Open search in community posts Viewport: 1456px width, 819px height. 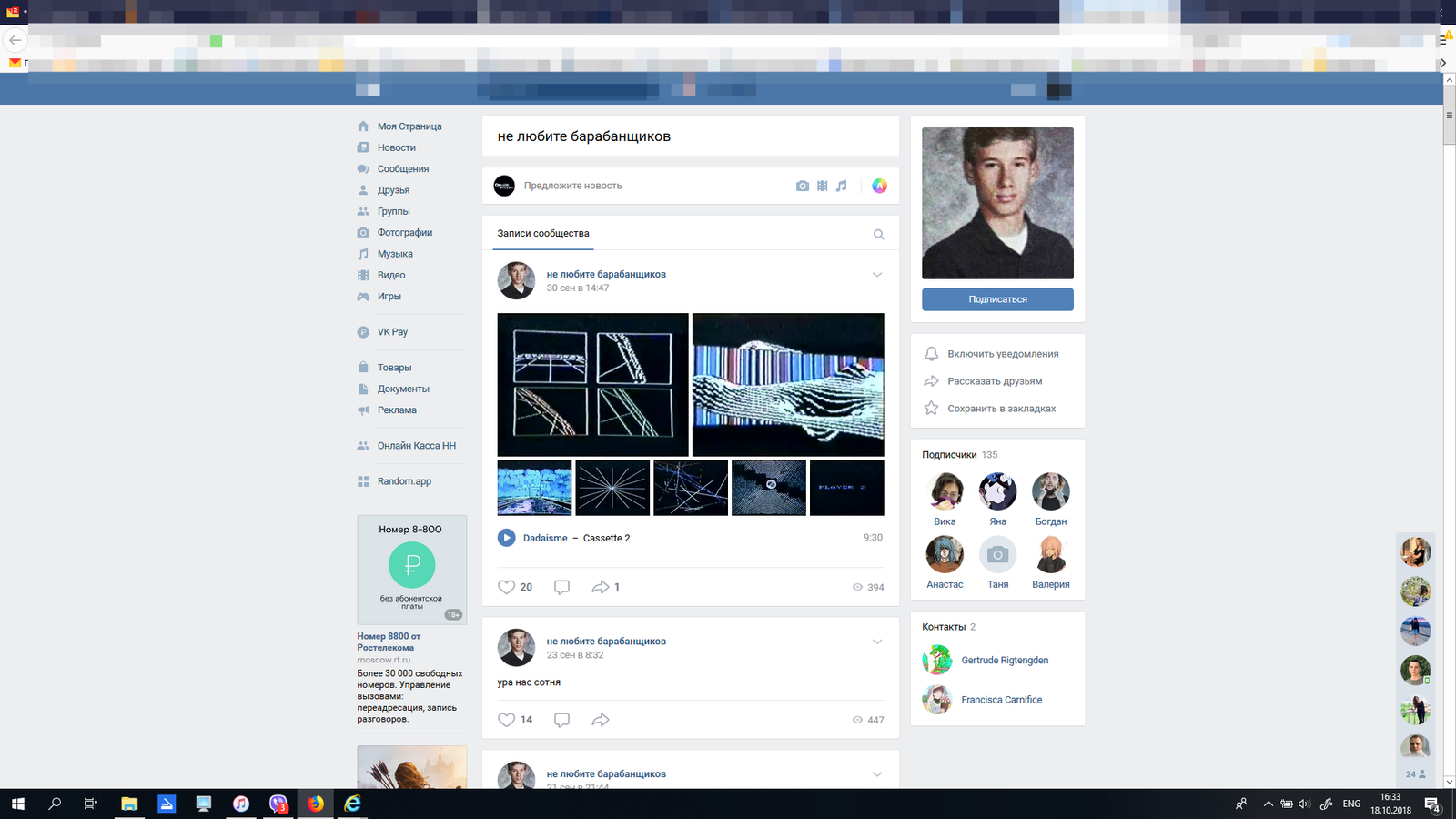click(878, 235)
